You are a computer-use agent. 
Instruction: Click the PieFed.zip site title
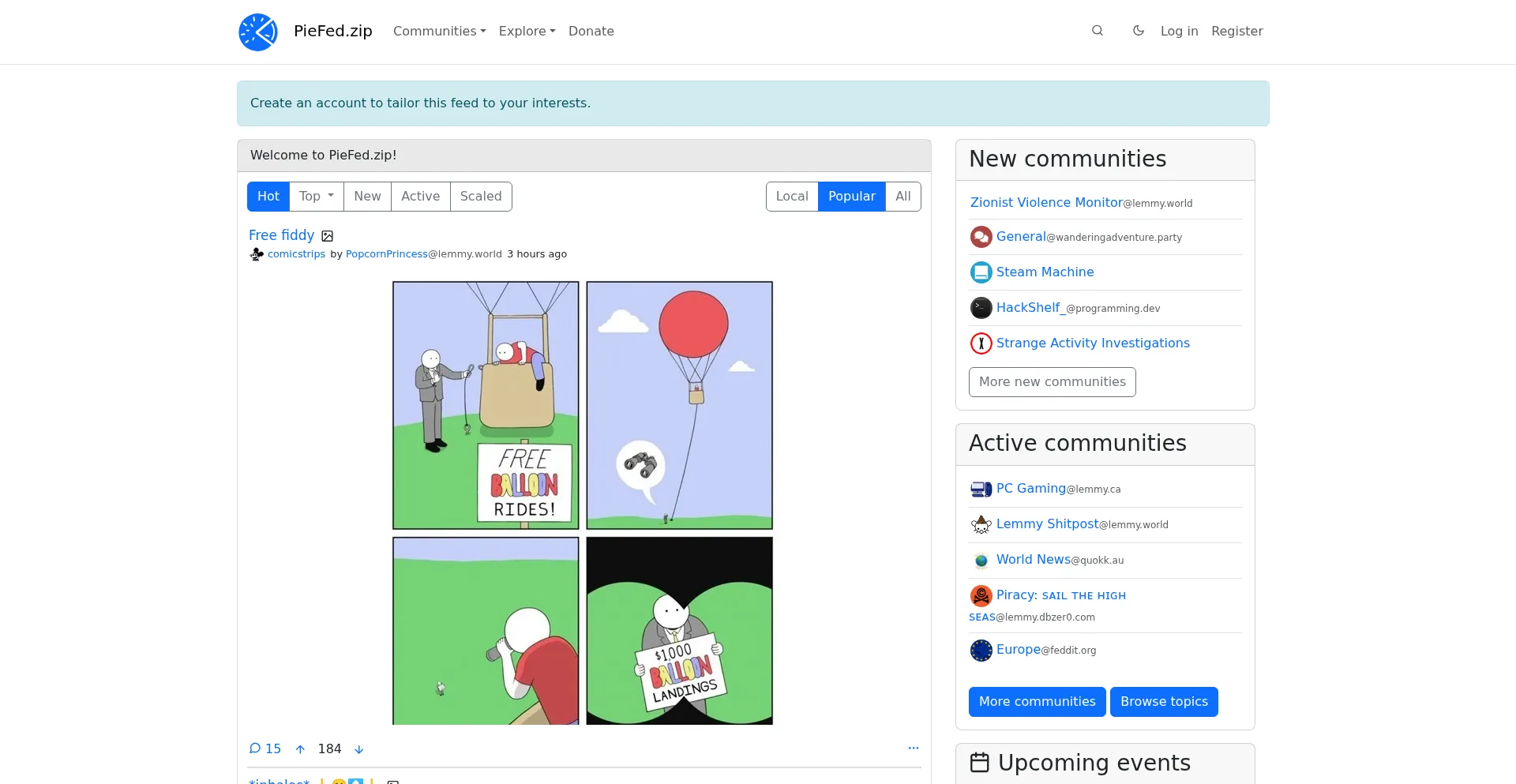click(x=333, y=31)
